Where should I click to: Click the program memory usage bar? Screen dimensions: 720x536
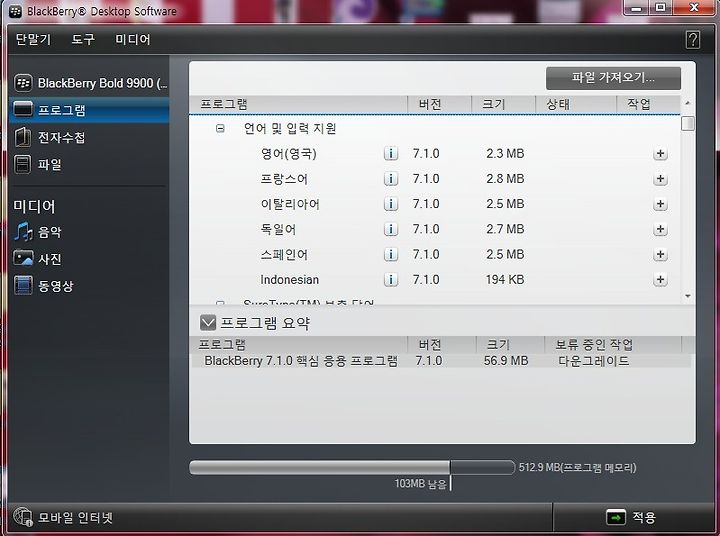pos(352,468)
